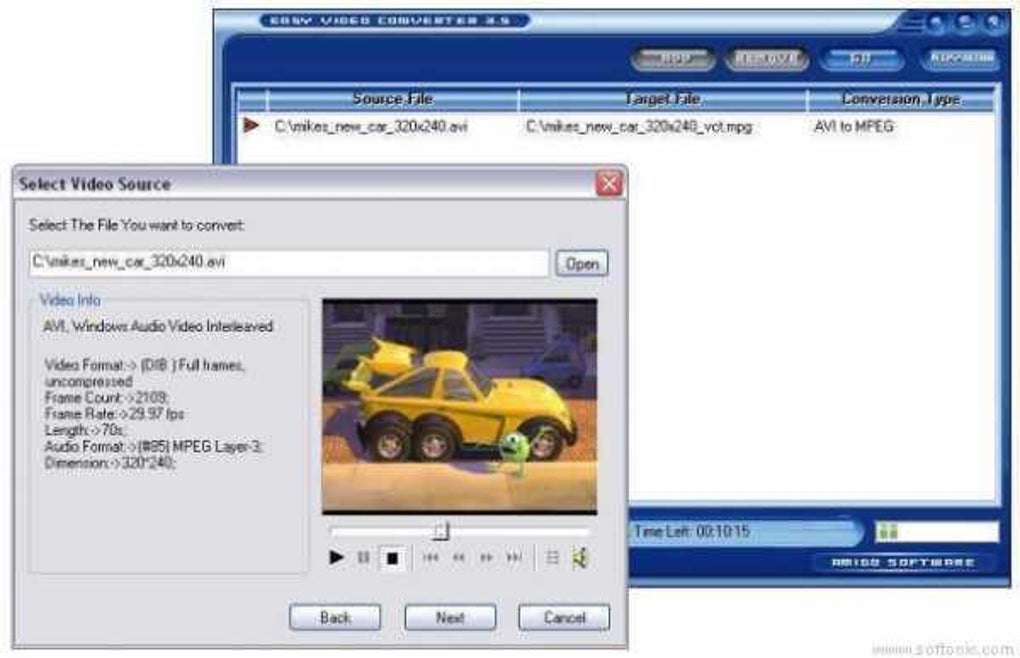Screen dimensions: 1020x658
Task: Cancel the Select Video Source dialog
Action: [564, 617]
